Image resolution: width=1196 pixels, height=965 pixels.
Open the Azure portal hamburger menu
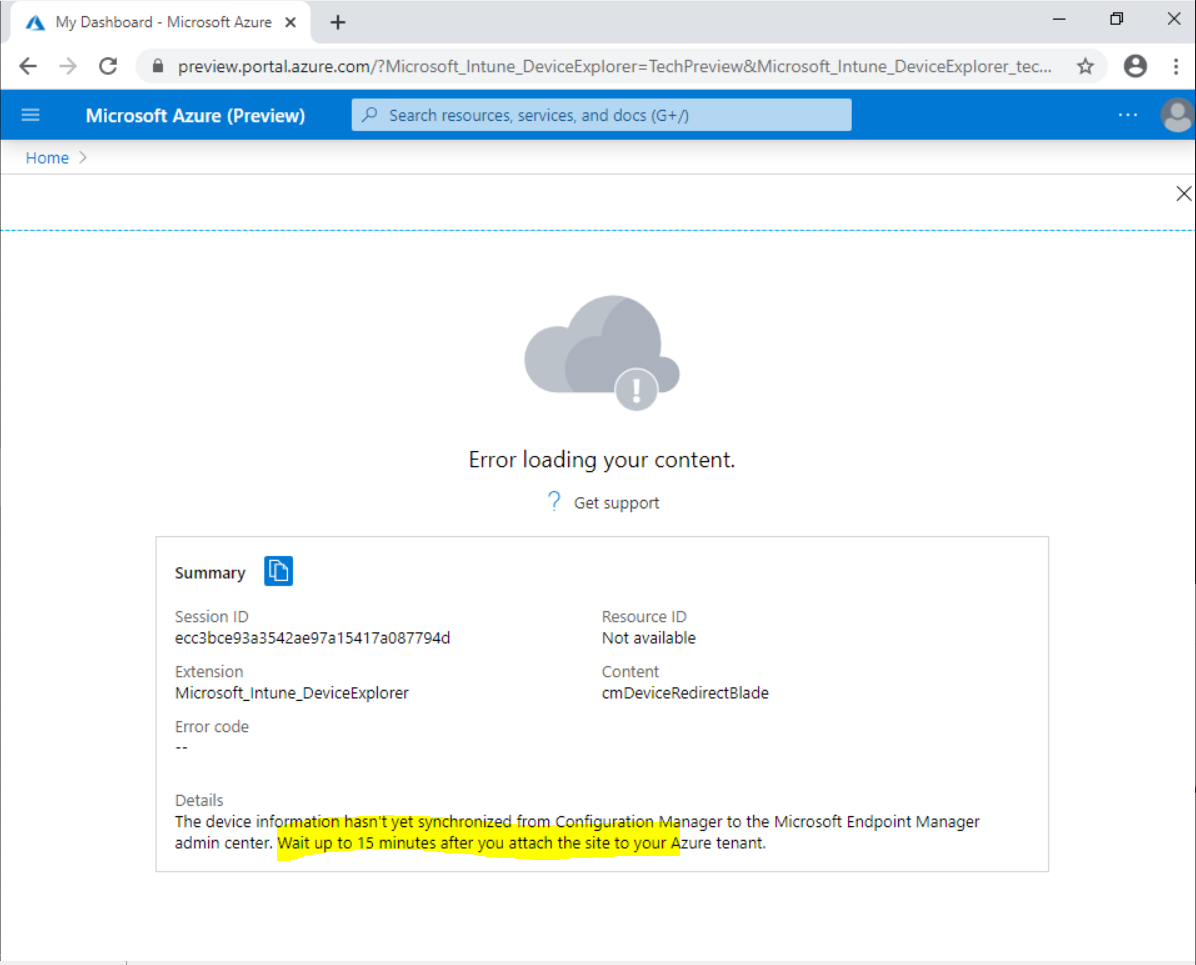tap(31, 115)
